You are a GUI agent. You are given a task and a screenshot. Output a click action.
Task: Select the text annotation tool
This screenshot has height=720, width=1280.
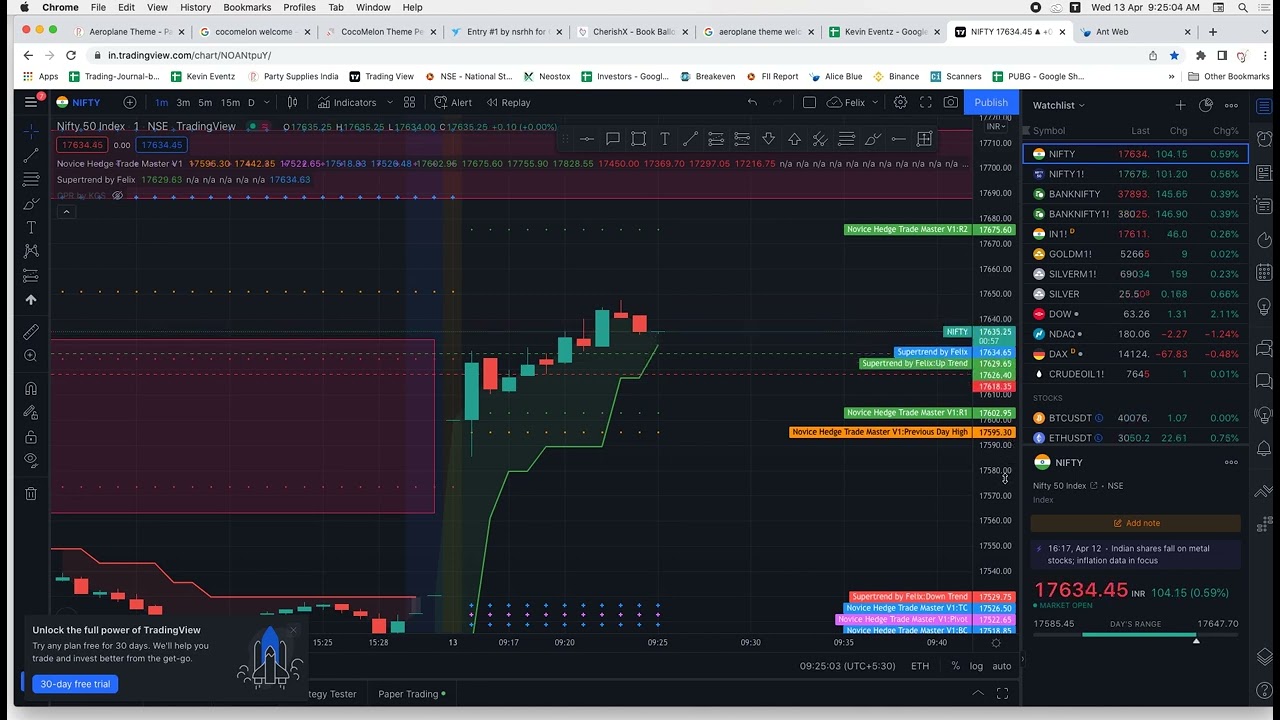point(31,228)
